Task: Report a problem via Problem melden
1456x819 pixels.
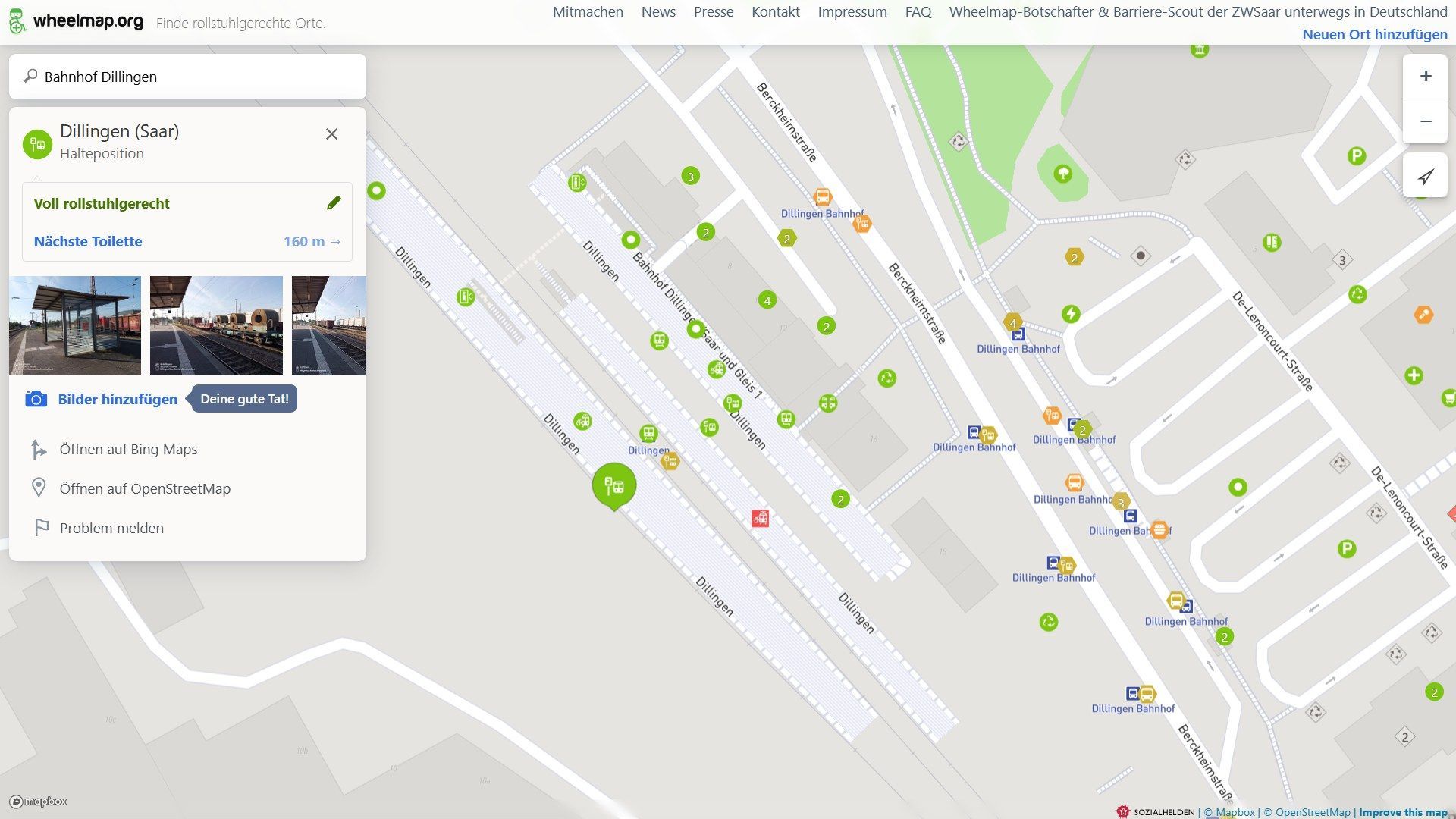Action: pos(111,528)
